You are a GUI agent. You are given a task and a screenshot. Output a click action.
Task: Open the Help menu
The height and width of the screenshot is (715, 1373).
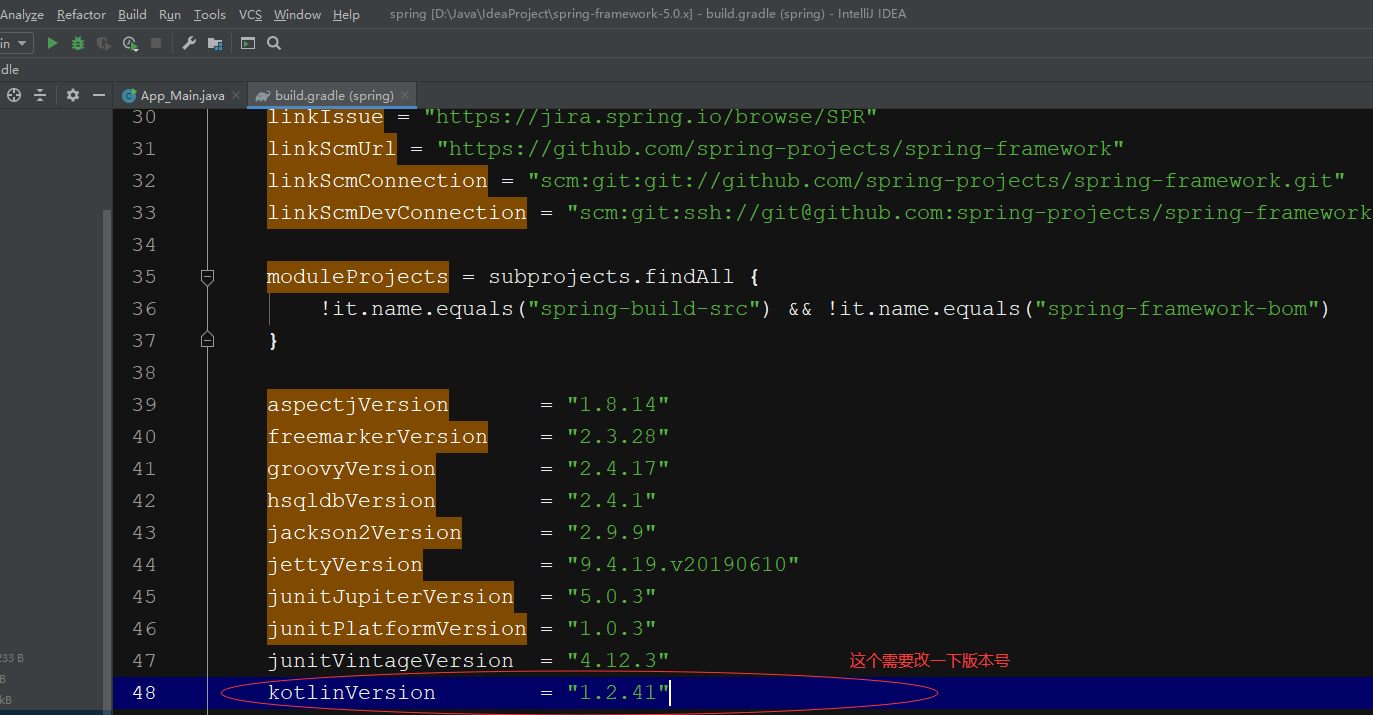point(346,15)
